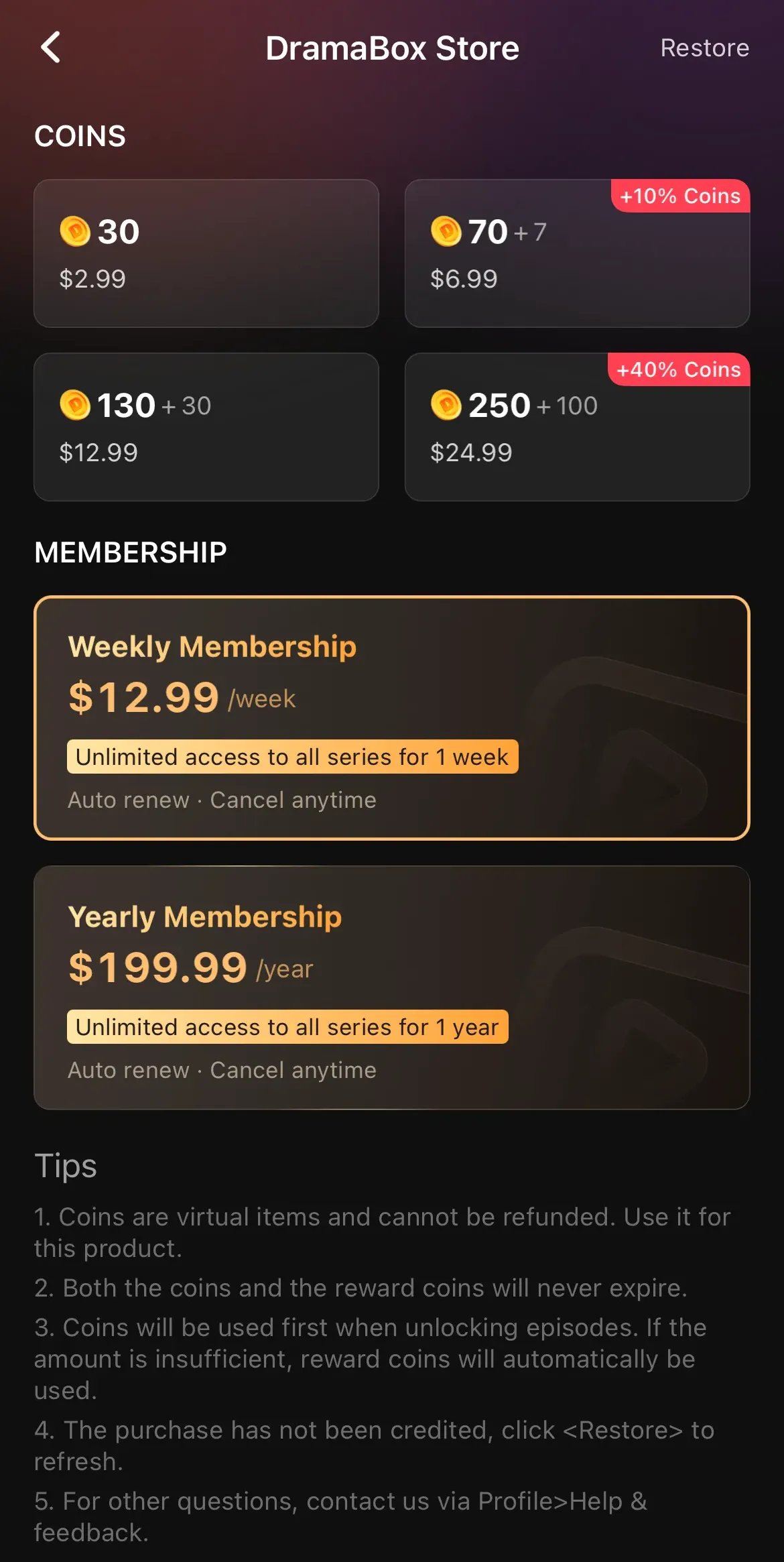Tap the back arrow at top left
This screenshot has width=784, height=1562.
tap(50, 48)
